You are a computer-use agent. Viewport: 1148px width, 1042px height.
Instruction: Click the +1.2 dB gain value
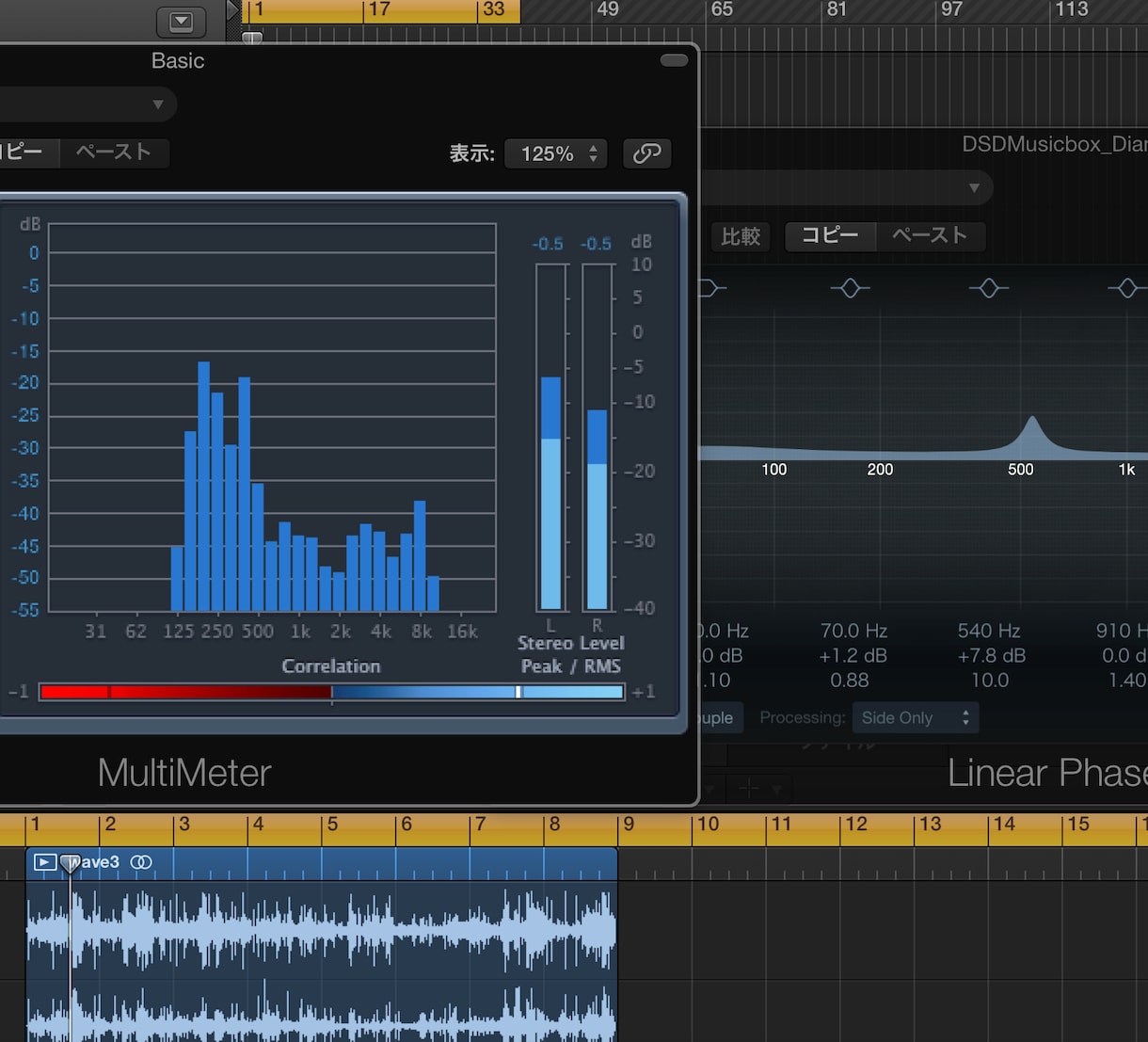[854, 655]
